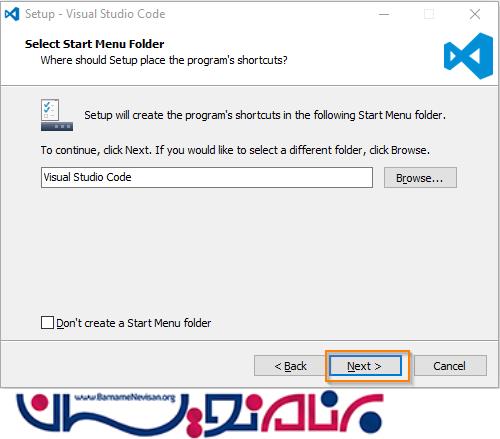Click the BarnameNevisan website logo below the dialog
The height and width of the screenshot is (439, 500).
pyautogui.click(x=199, y=414)
